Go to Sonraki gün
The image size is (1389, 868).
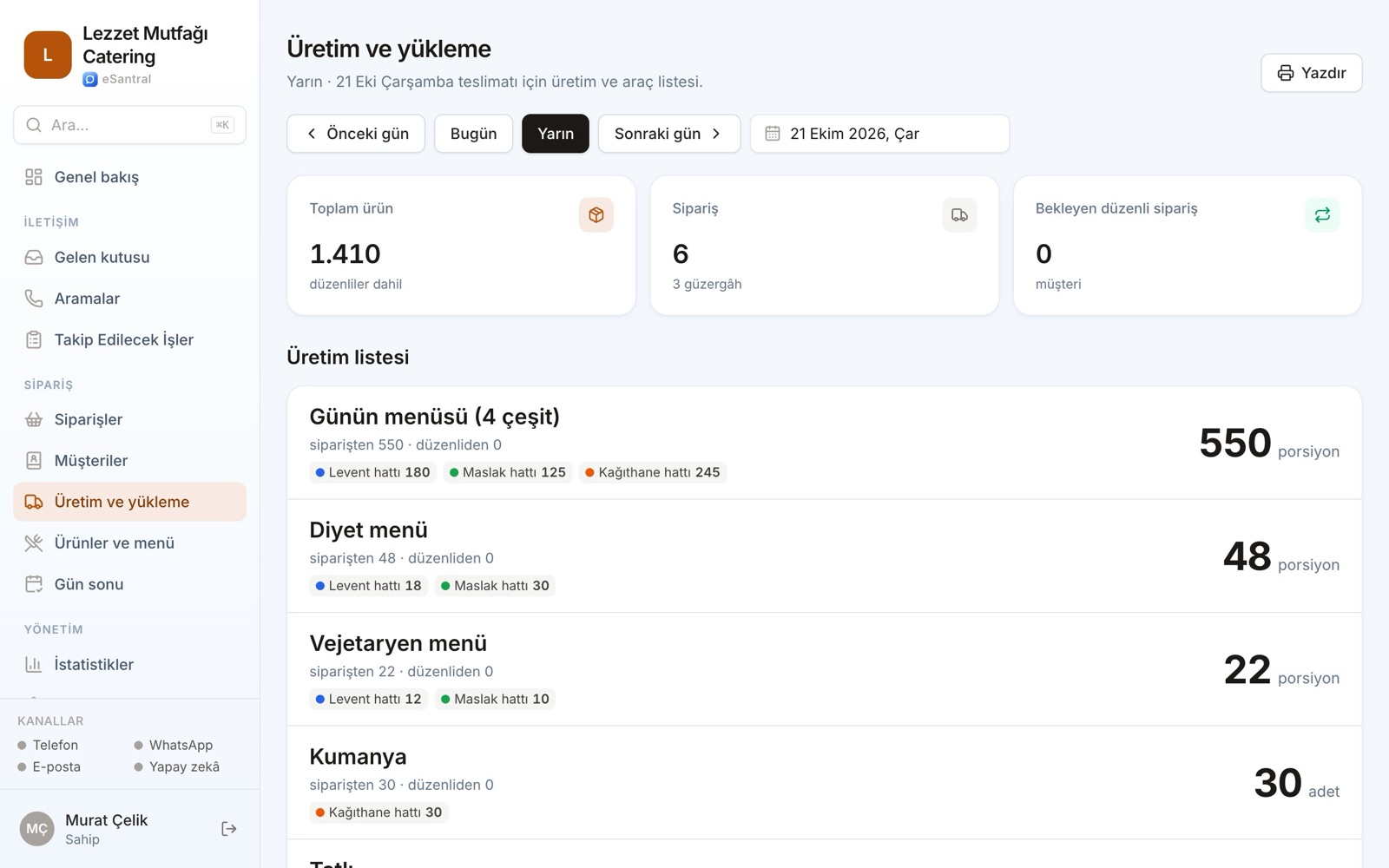coord(669,134)
